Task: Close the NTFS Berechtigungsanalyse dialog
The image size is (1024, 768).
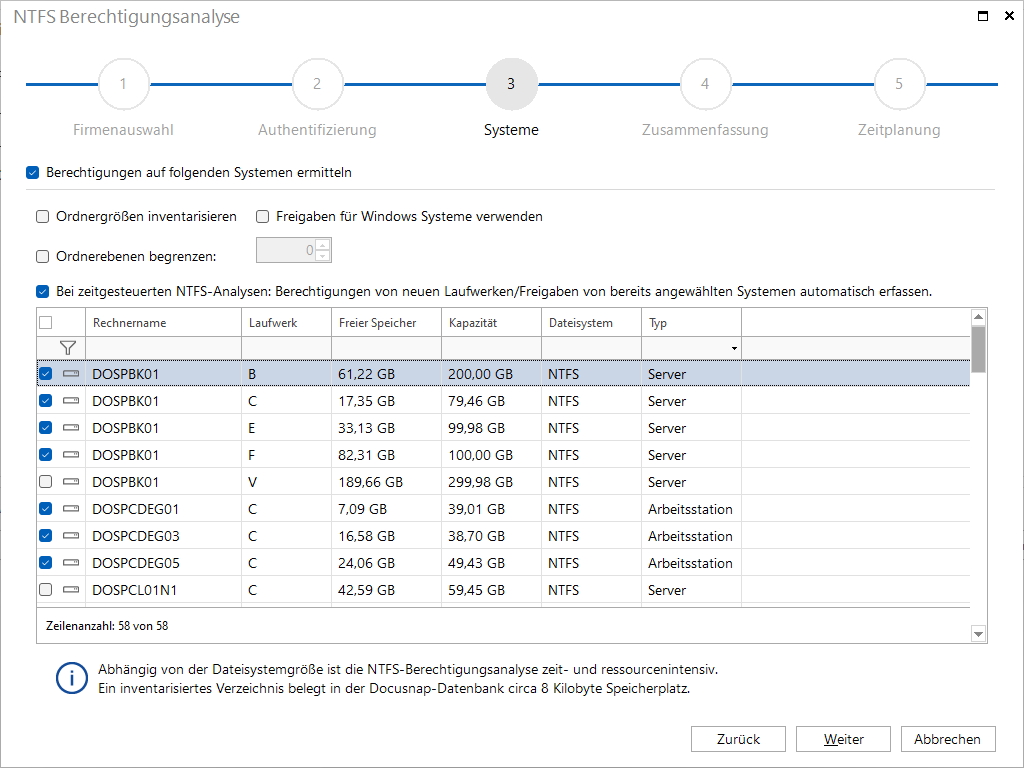Action: click(1009, 16)
